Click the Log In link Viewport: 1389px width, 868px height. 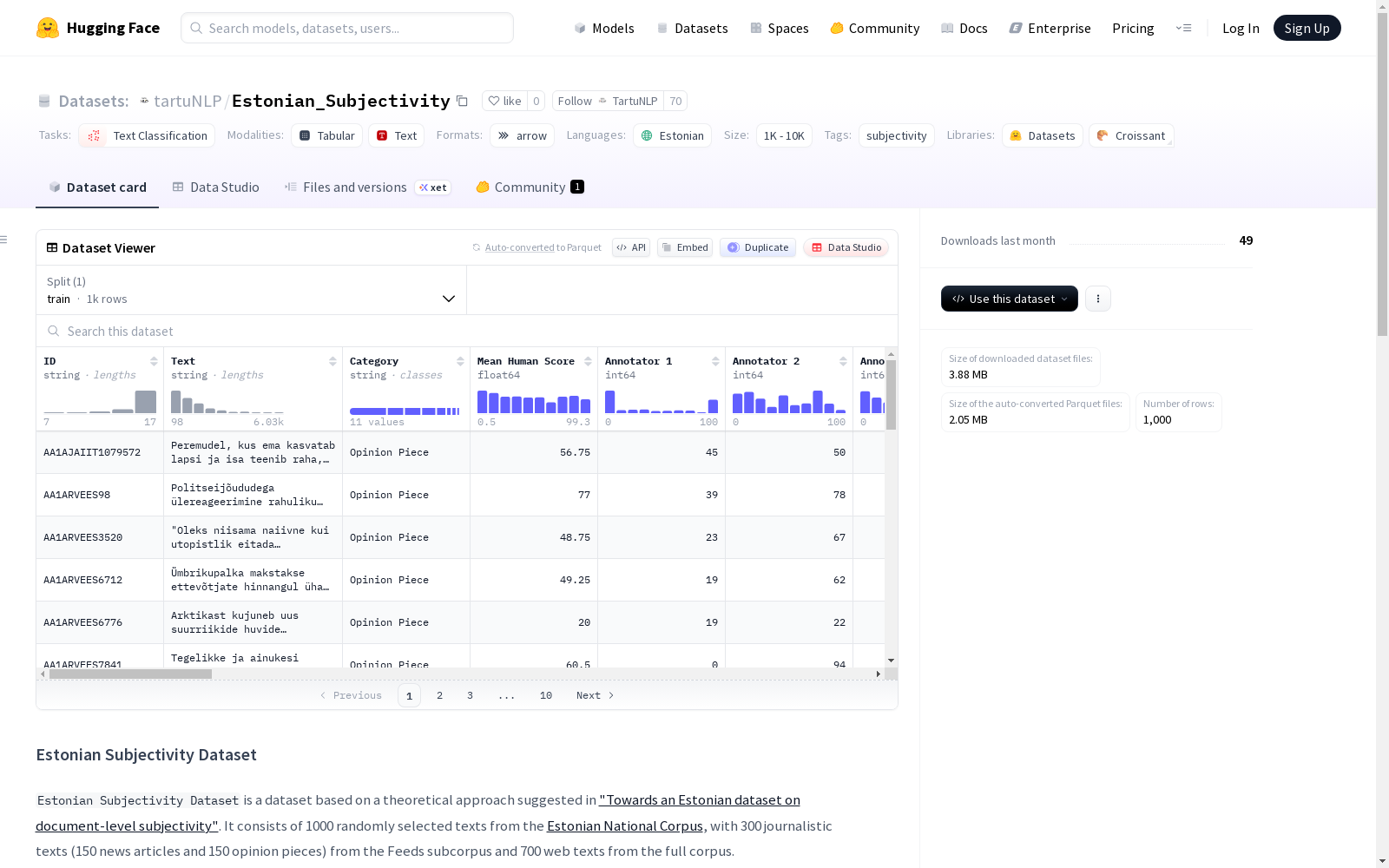click(1241, 28)
